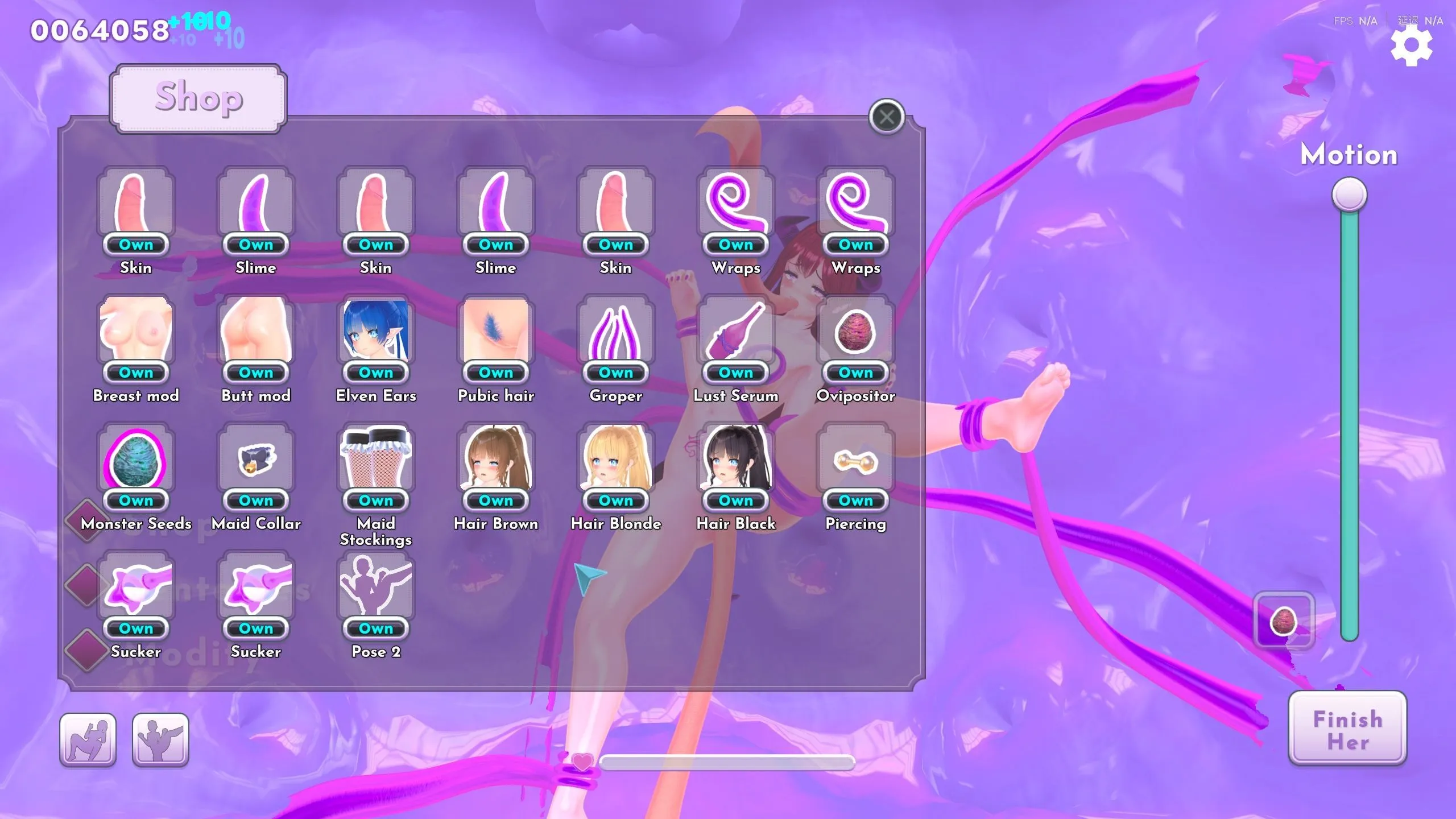Click the Own button under Pubic hair
Image resolution: width=1456 pixels, height=819 pixels.
click(496, 373)
